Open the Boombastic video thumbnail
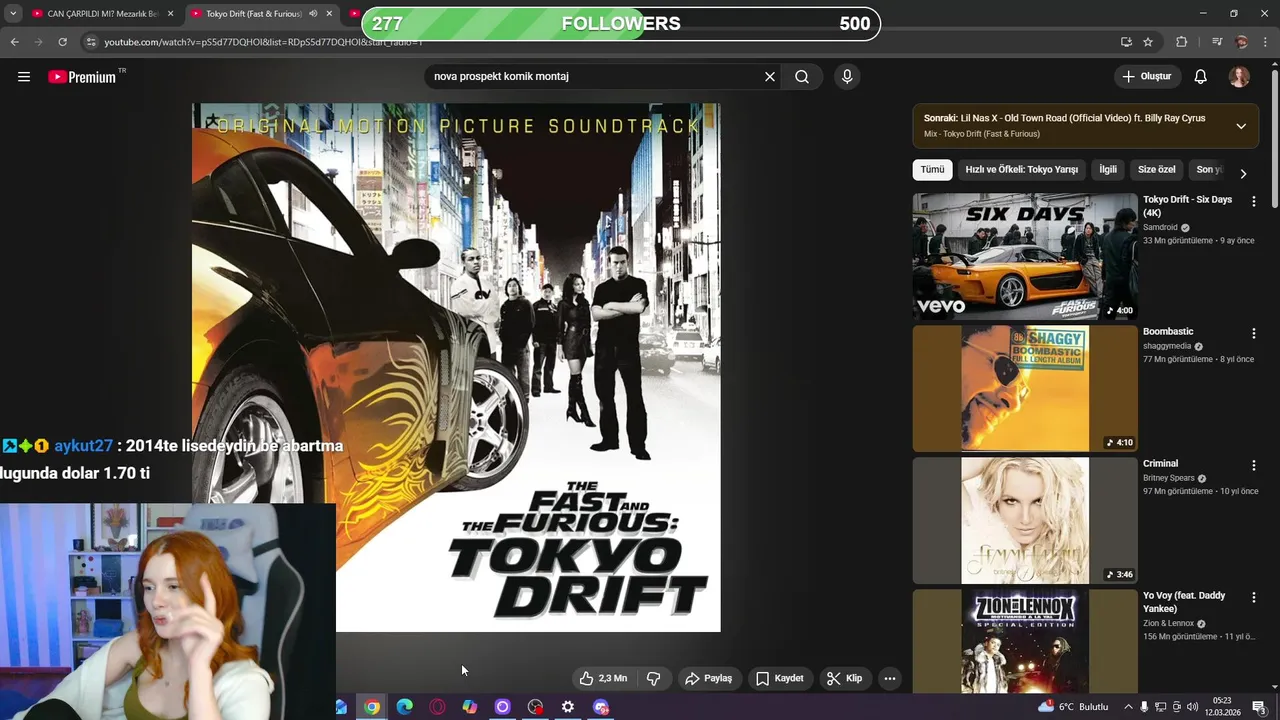Screen dimensions: 1280x720 tap(1025, 388)
